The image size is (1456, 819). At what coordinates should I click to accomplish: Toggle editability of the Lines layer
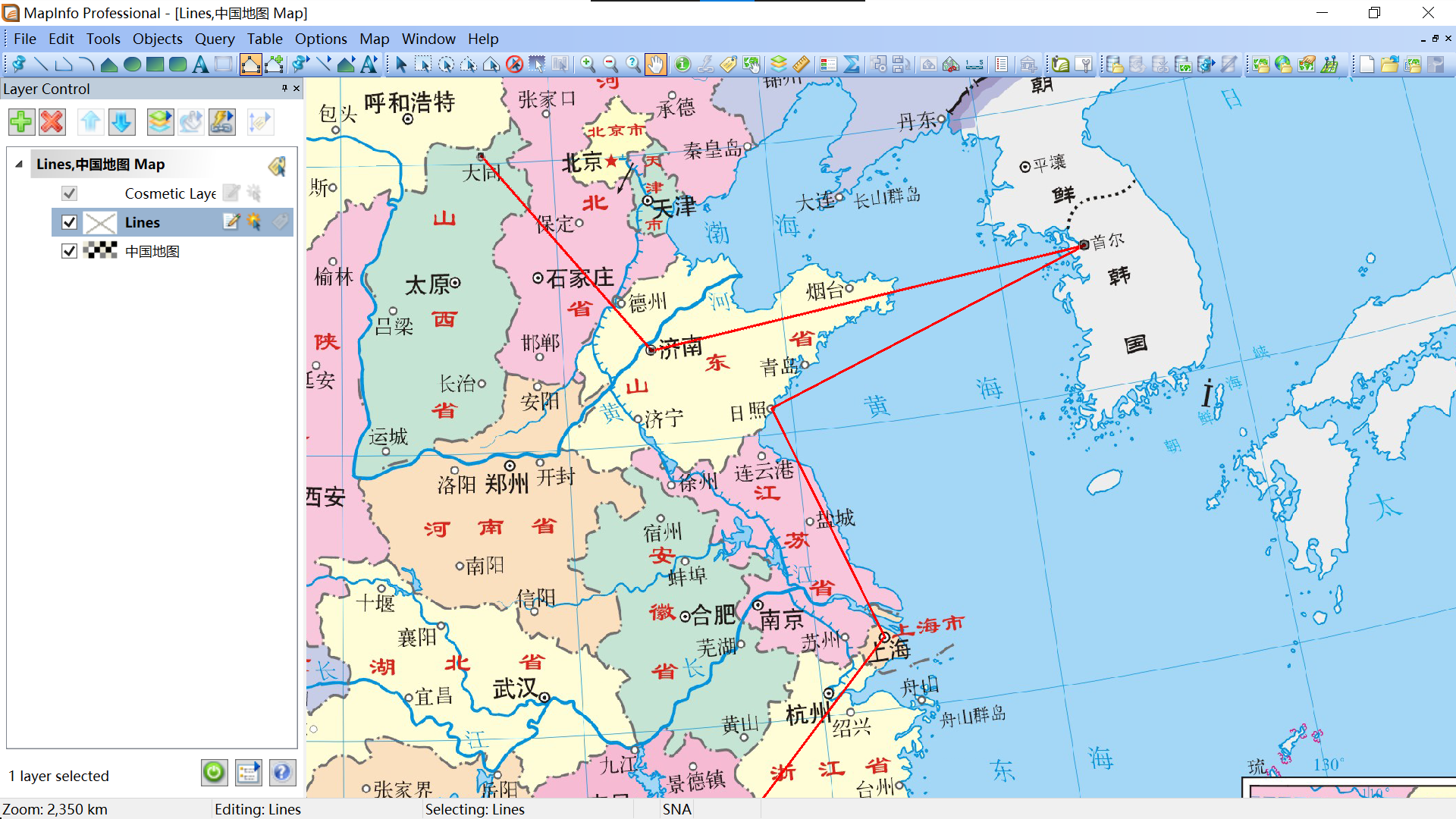click(231, 221)
